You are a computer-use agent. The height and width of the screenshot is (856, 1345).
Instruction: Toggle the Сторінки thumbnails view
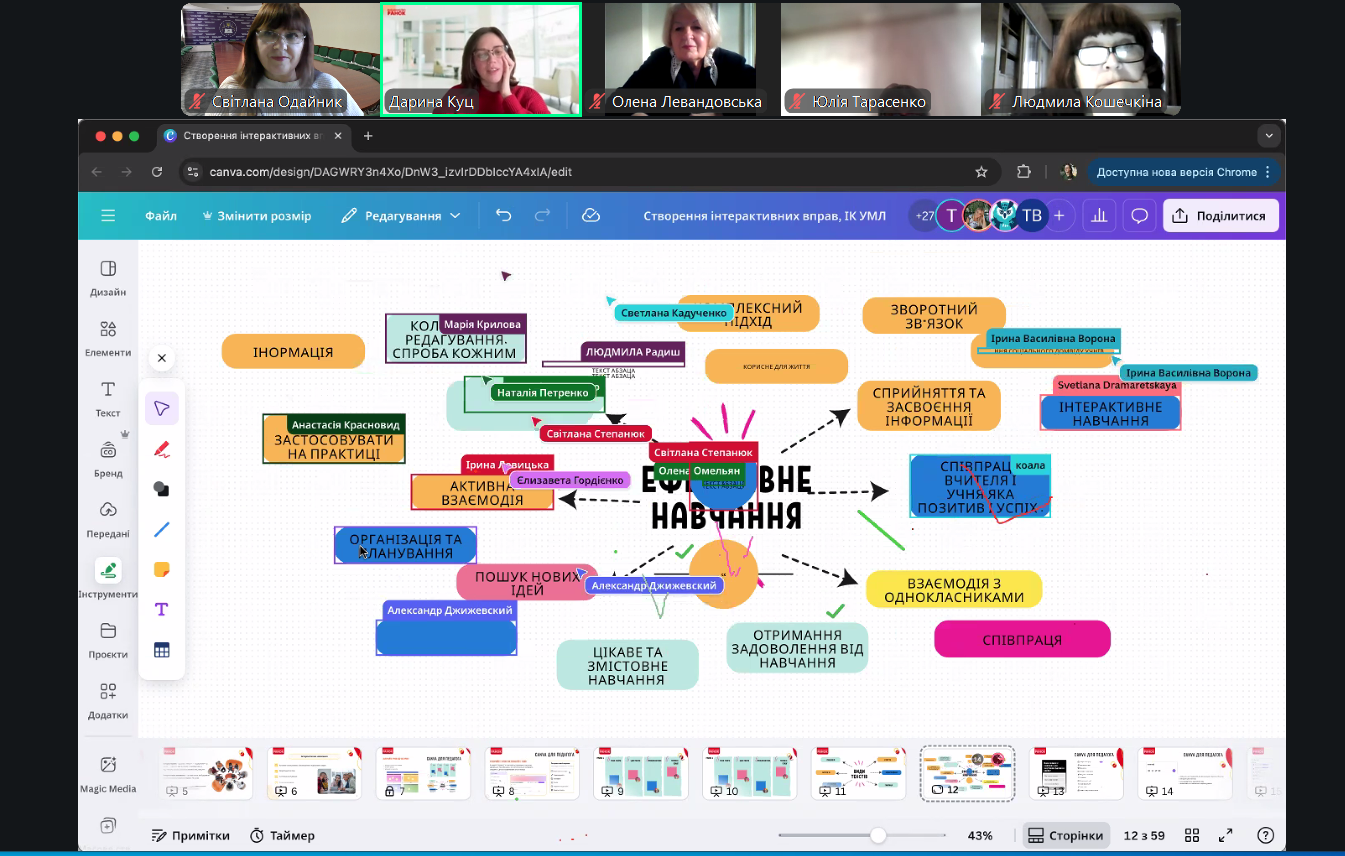click(x=1066, y=835)
